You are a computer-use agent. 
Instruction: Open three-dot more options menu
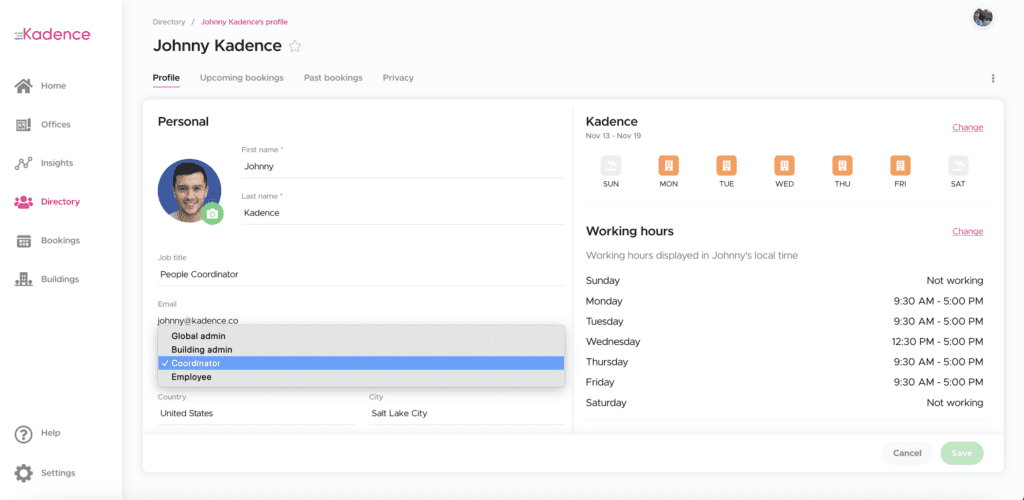click(x=993, y=78)
